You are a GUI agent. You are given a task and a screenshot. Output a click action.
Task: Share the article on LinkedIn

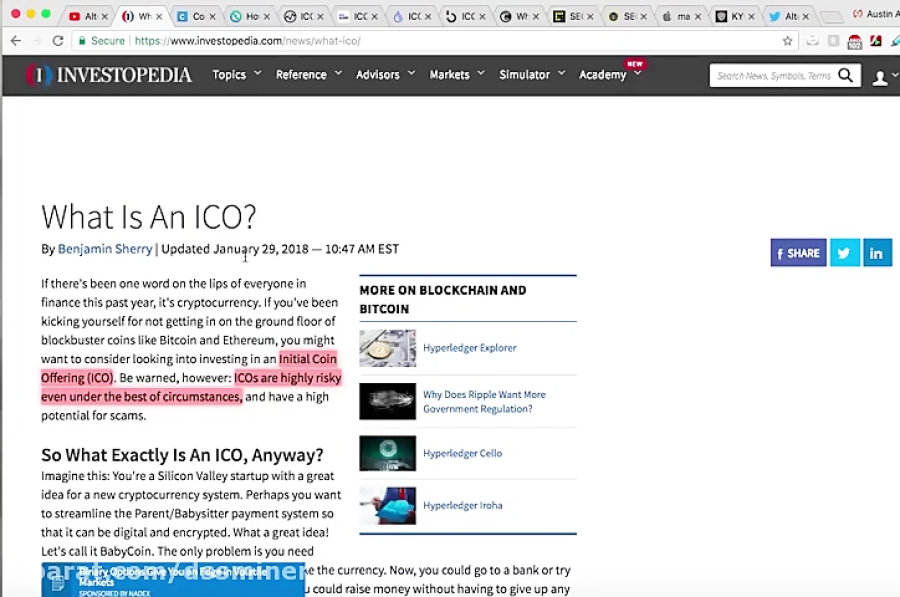point(876,253)
